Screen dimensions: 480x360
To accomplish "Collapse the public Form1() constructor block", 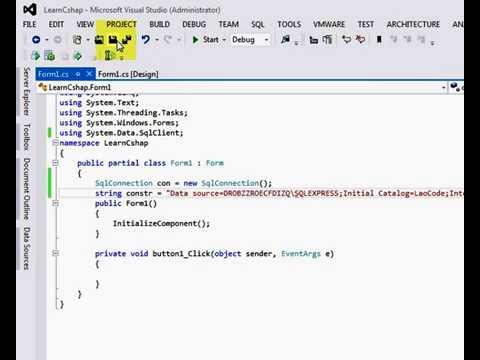I will (x=55, y=203).
